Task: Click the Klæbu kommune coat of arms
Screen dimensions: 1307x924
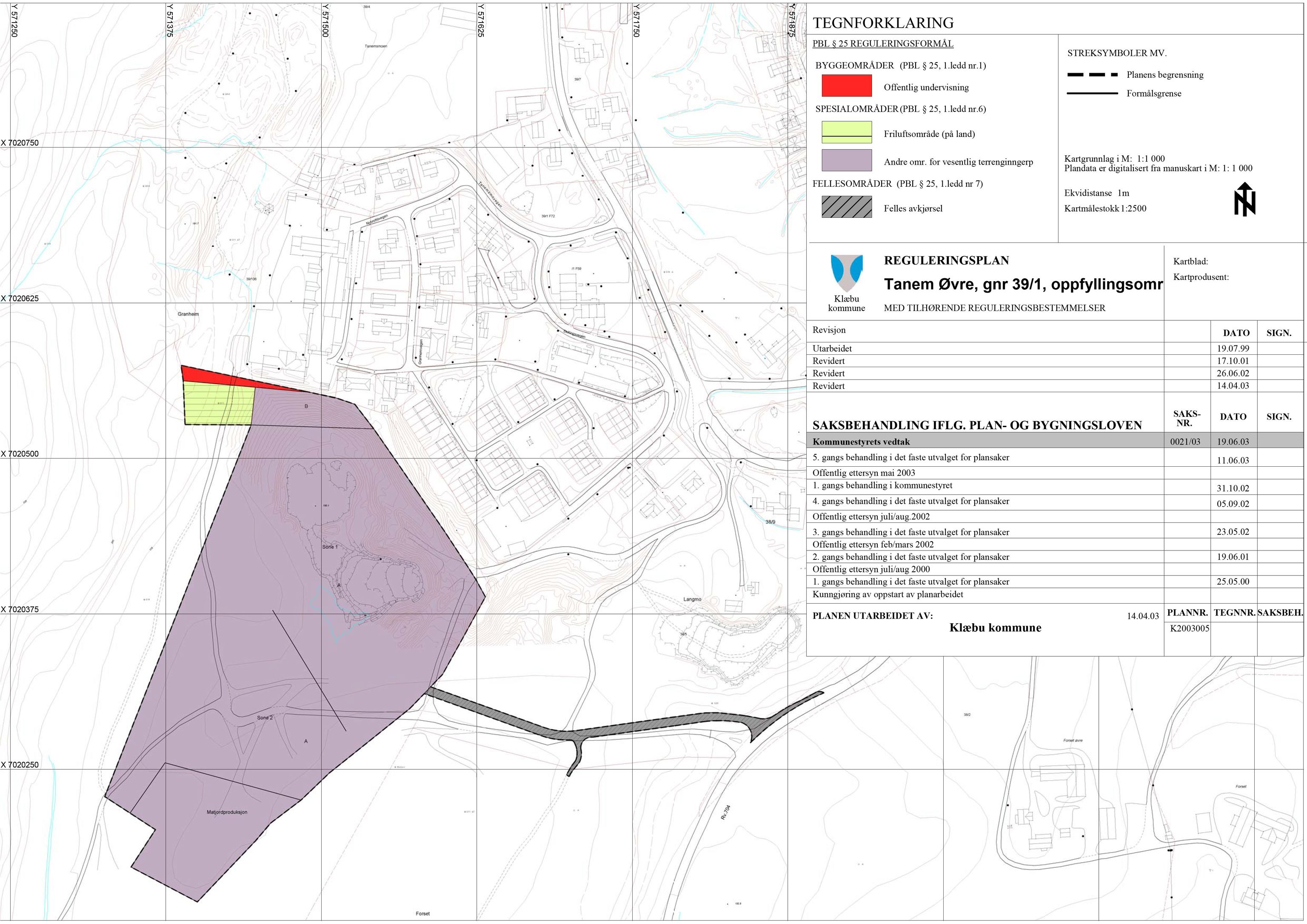Action: click(847, 273)
